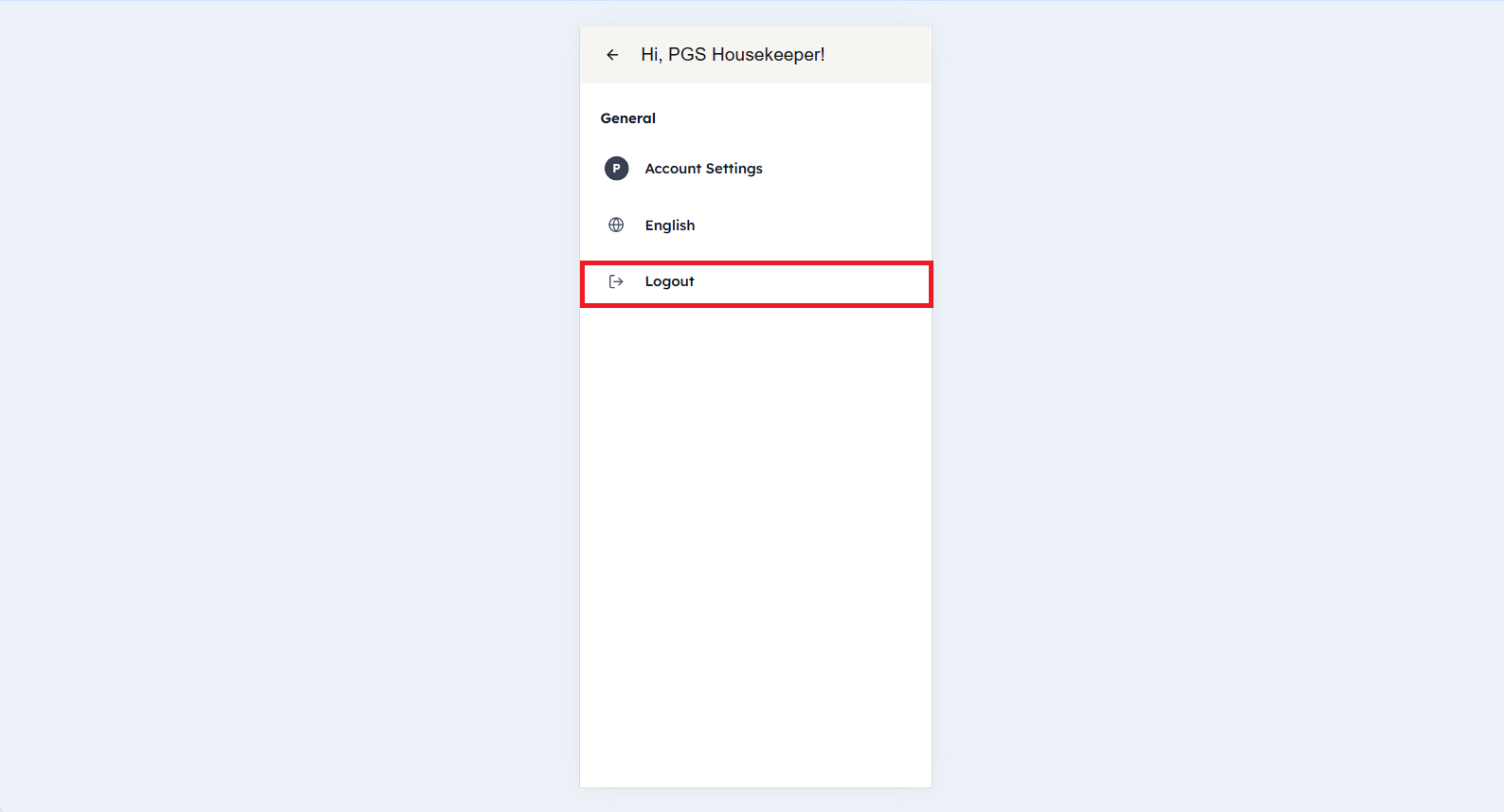The width and height of the screenshot is (1504, 812).
Task: Click the General section heading
Action: pyautogui.click(x=627, y=118)
